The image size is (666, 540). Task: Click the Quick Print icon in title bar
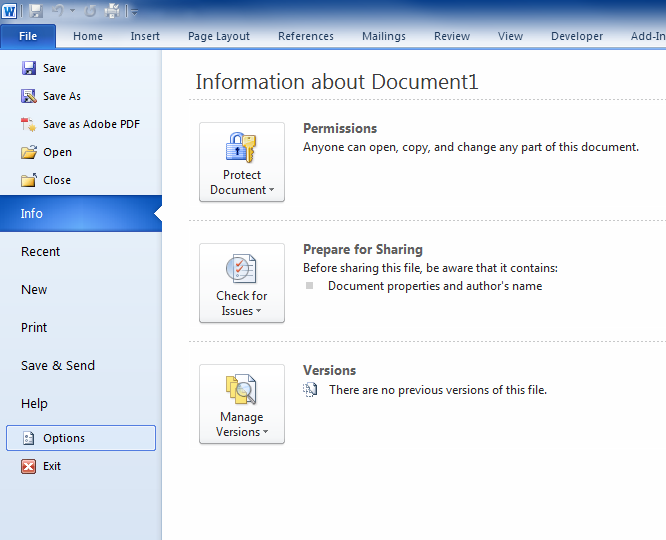(112, 11)
